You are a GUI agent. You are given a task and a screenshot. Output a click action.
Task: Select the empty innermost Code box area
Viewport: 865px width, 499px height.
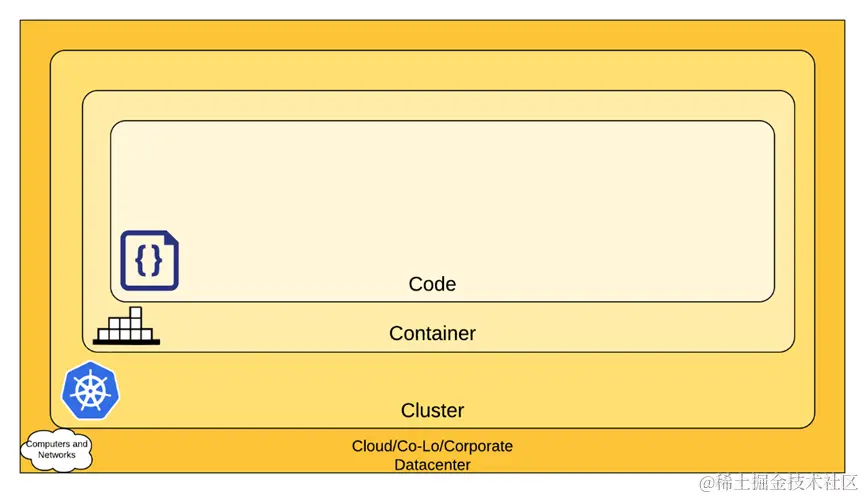click(440, 190)
